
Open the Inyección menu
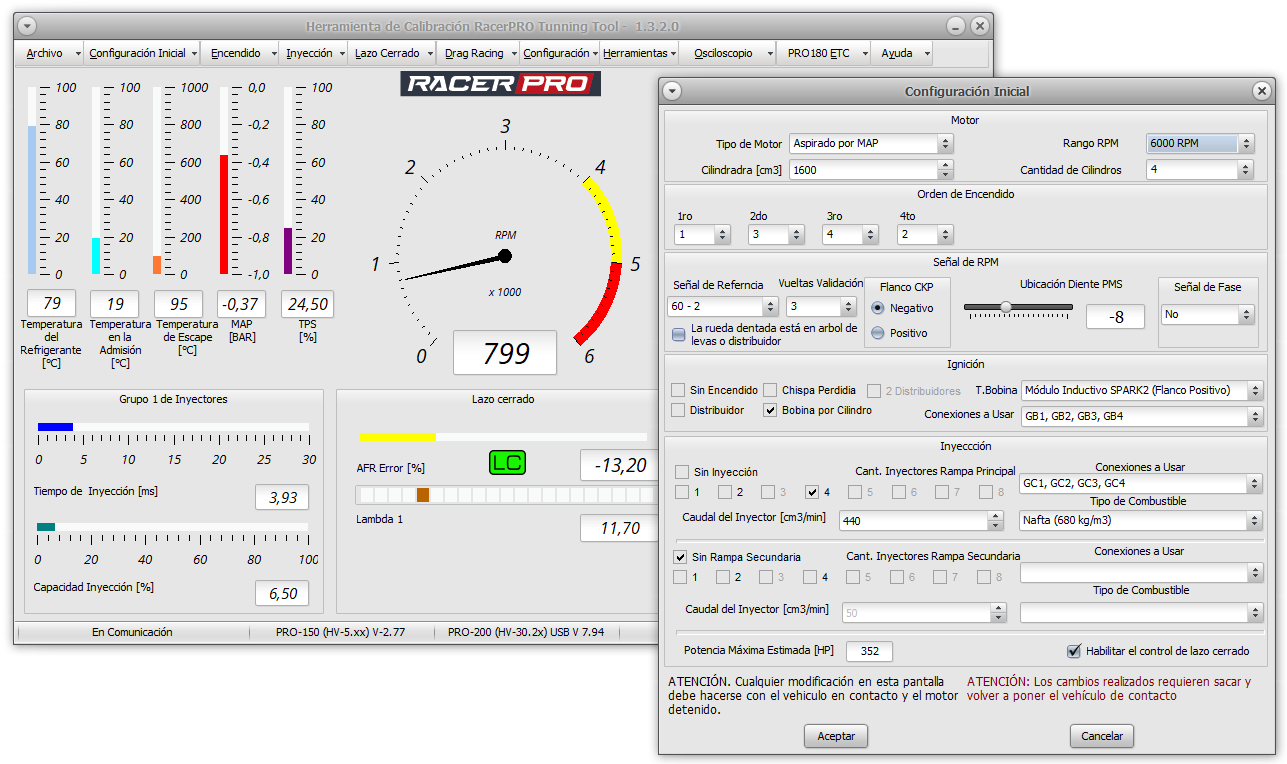coord(313,53)
